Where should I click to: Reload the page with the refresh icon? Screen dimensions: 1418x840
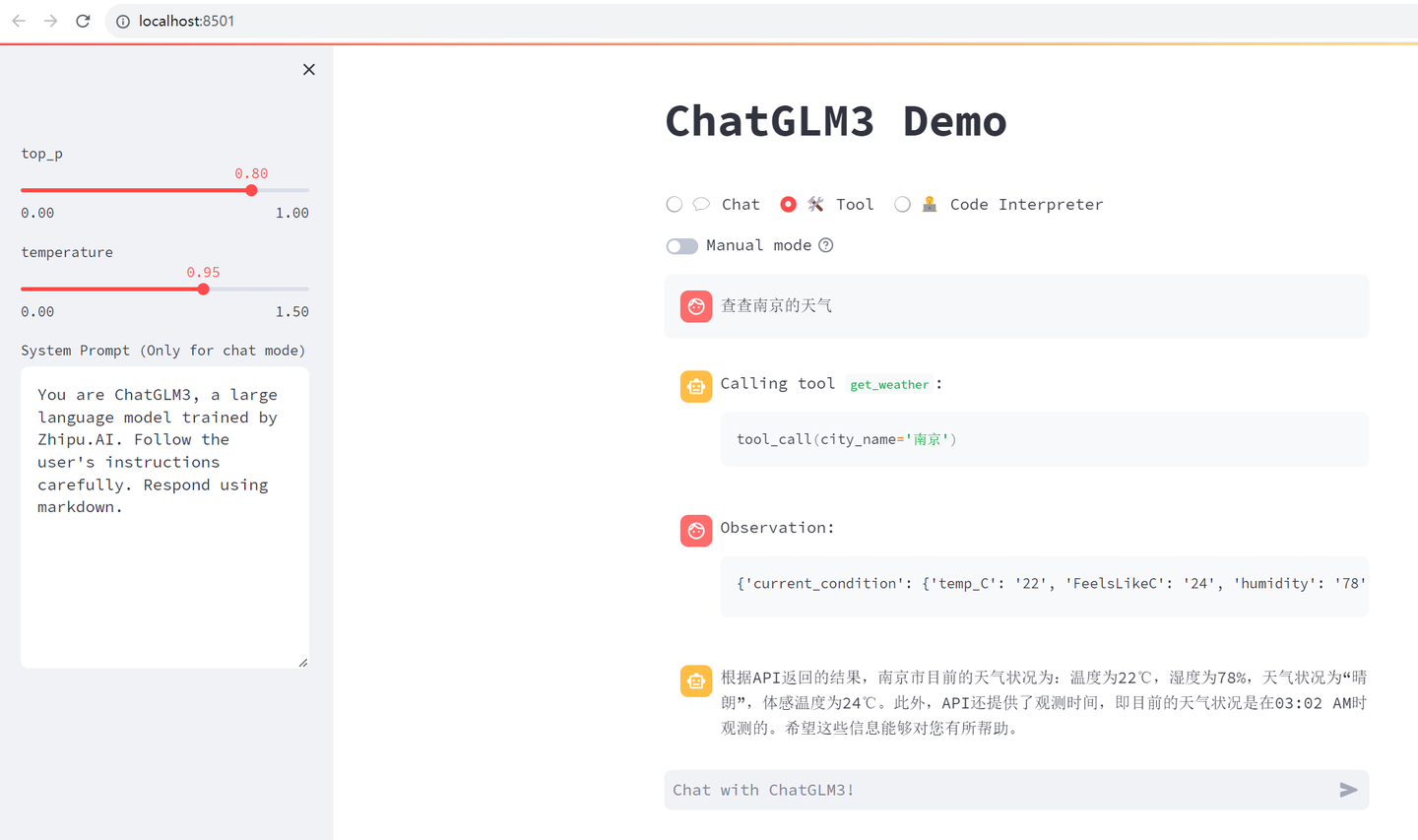[x=83, y=21]
